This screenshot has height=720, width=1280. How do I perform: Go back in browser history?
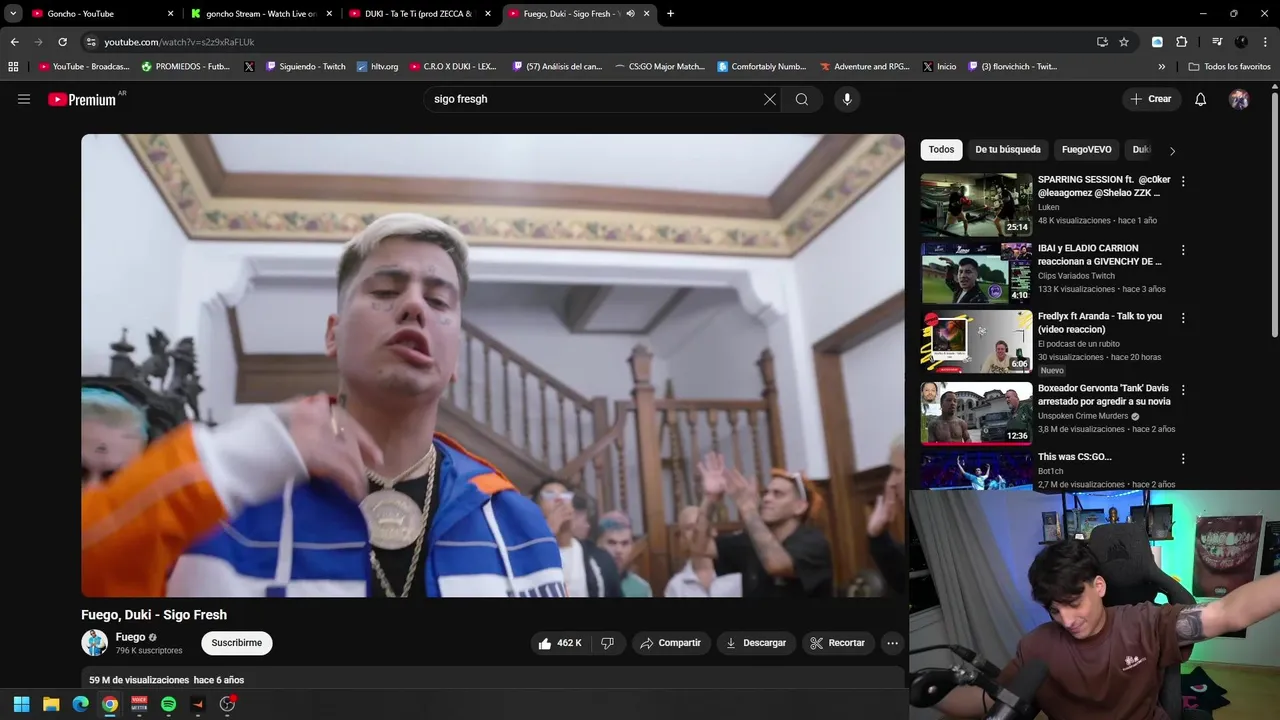point(14,42)
